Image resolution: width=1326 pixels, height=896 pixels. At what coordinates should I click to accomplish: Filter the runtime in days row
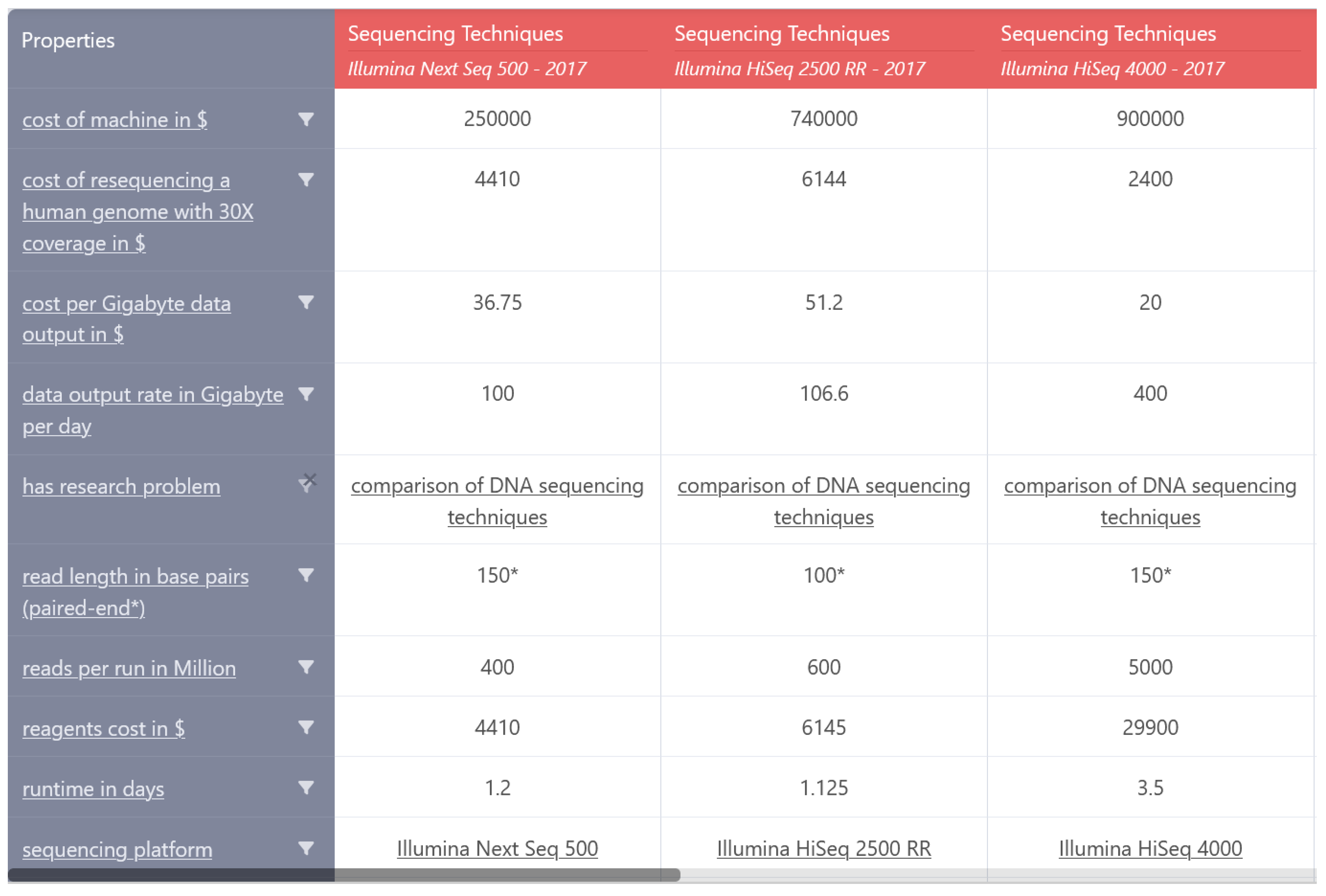pos(306,788)
